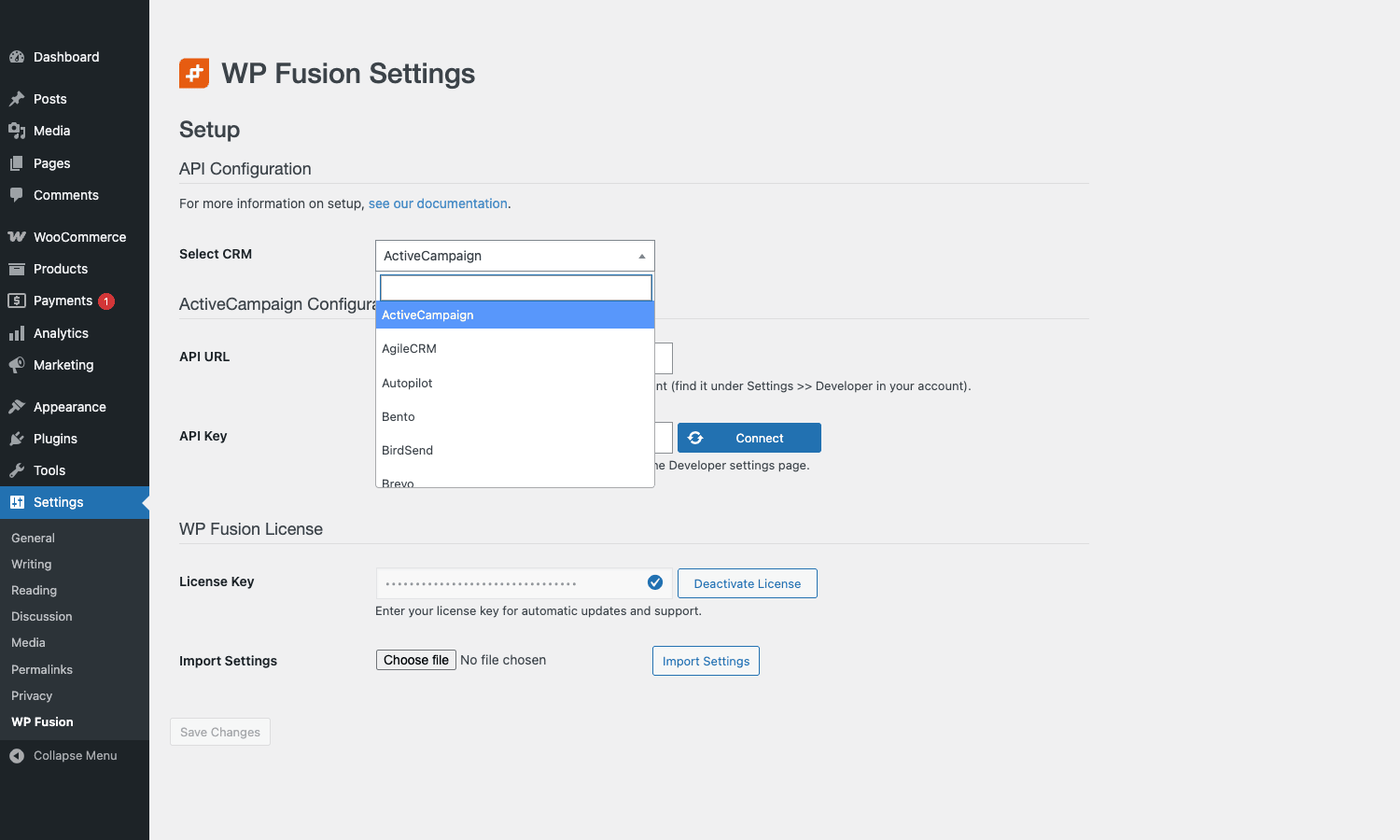Click the Comments speech bubble icon
The height and width of the screenshot is (840, 1400).
click(17, 195)
